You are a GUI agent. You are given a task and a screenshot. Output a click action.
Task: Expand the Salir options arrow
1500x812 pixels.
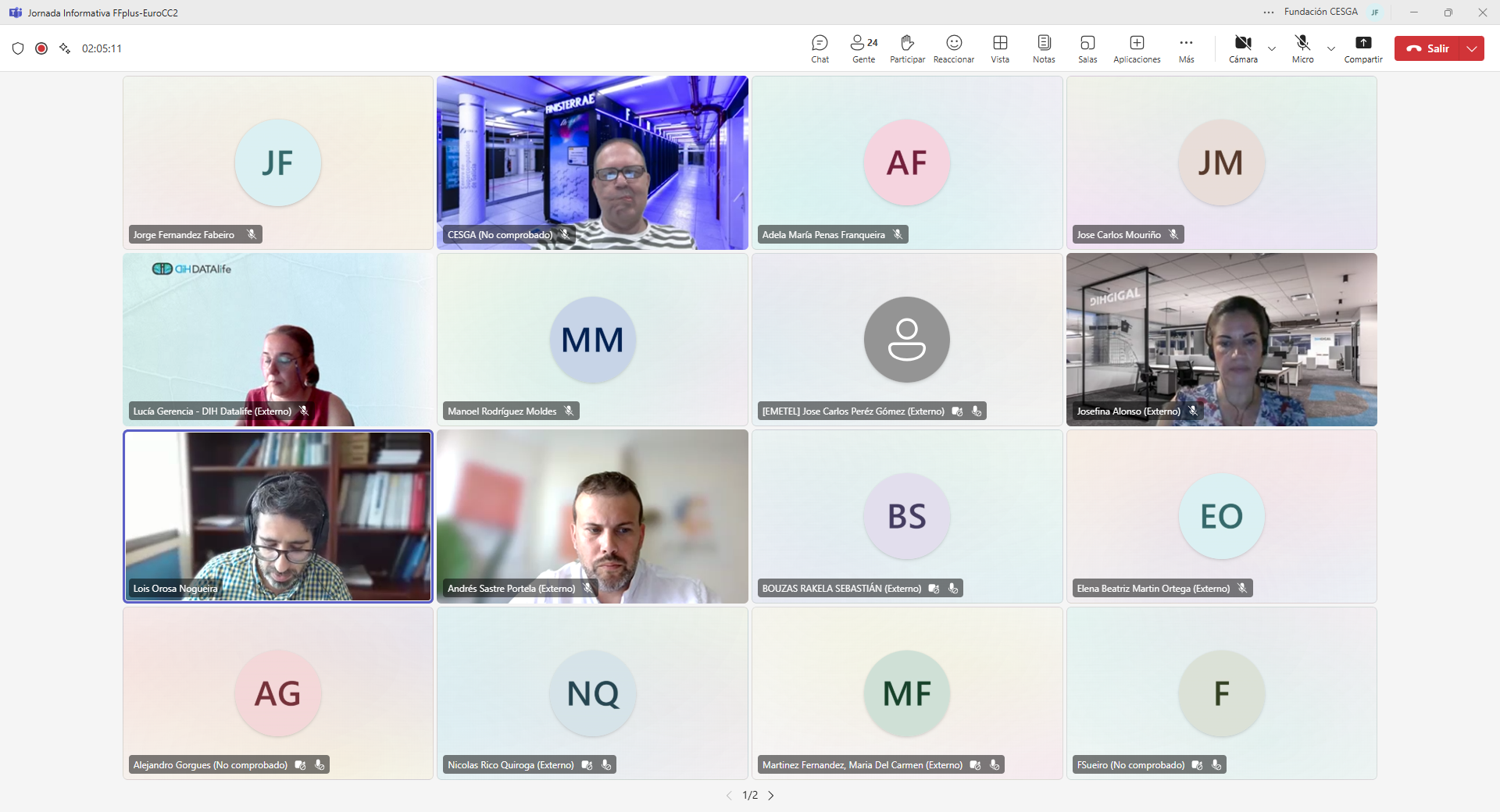click(x=1472, y=48)
